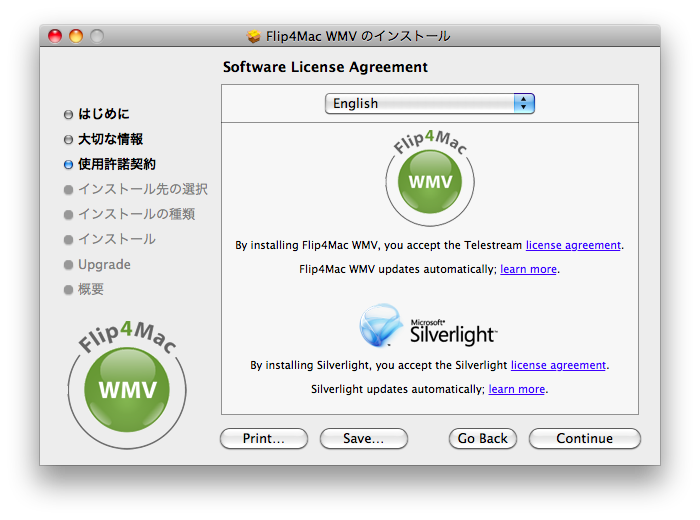Select the 使用許諾契約 step in sidebar
Viewport: 700px width, 520px height.
(117, 164)
